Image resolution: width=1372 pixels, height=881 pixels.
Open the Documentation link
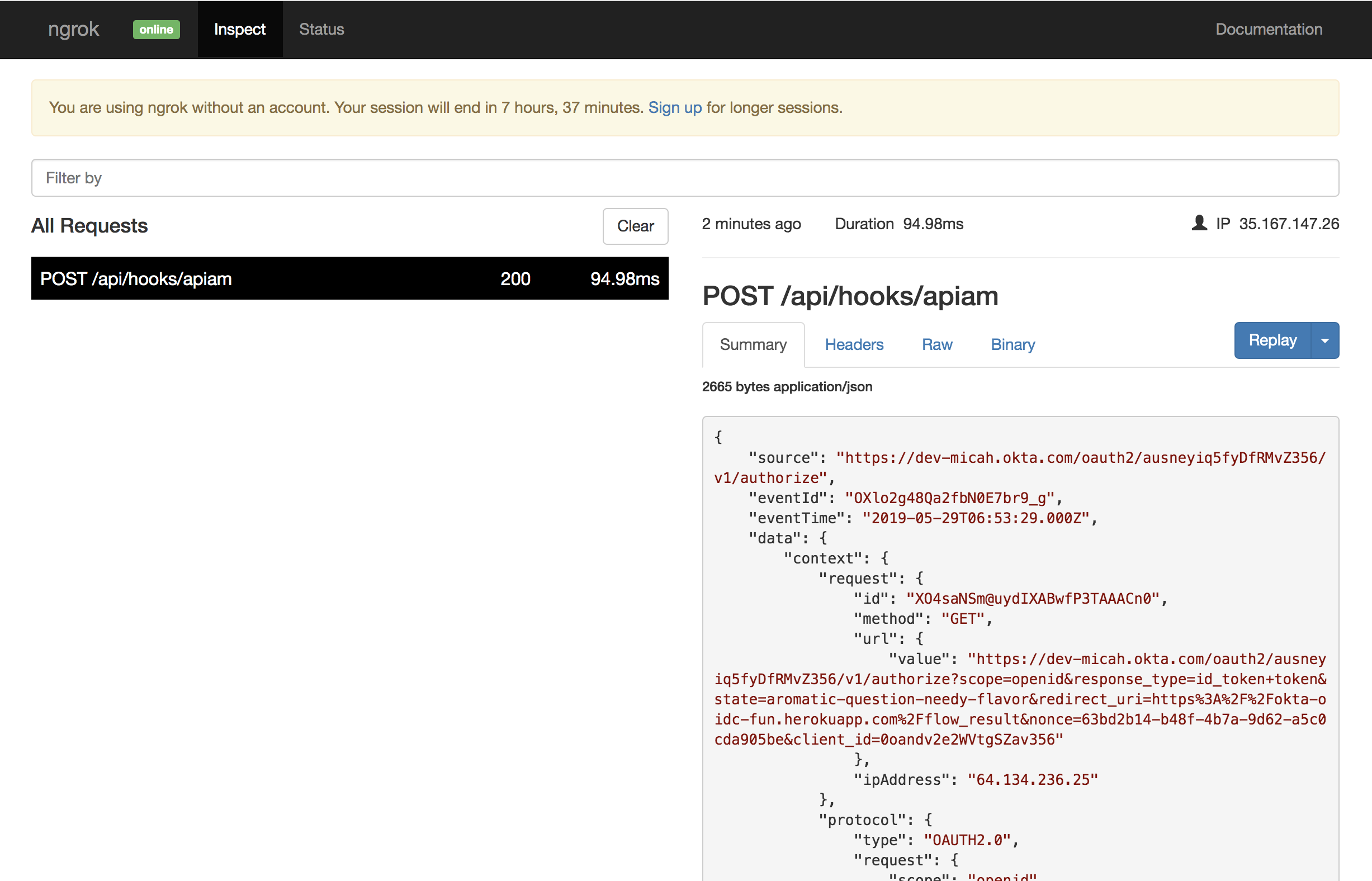click(x=1269, y=29)
